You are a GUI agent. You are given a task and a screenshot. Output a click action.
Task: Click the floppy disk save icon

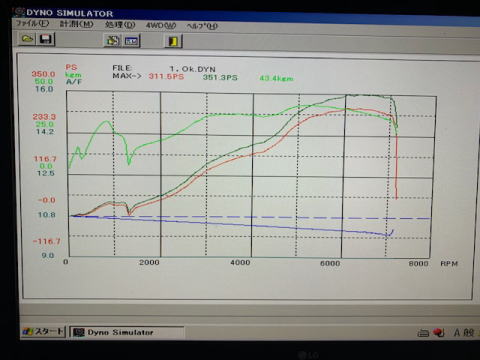click(46, 39)
